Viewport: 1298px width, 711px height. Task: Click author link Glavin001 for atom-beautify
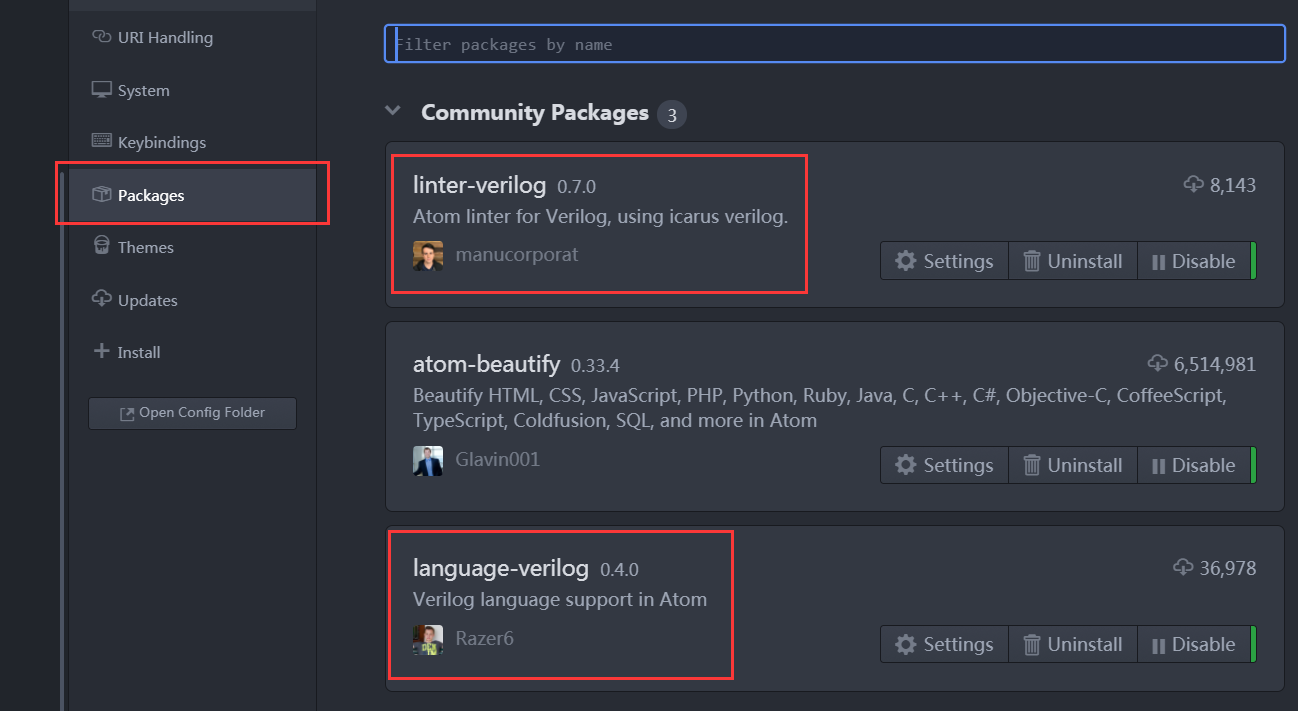pos(497,459)
